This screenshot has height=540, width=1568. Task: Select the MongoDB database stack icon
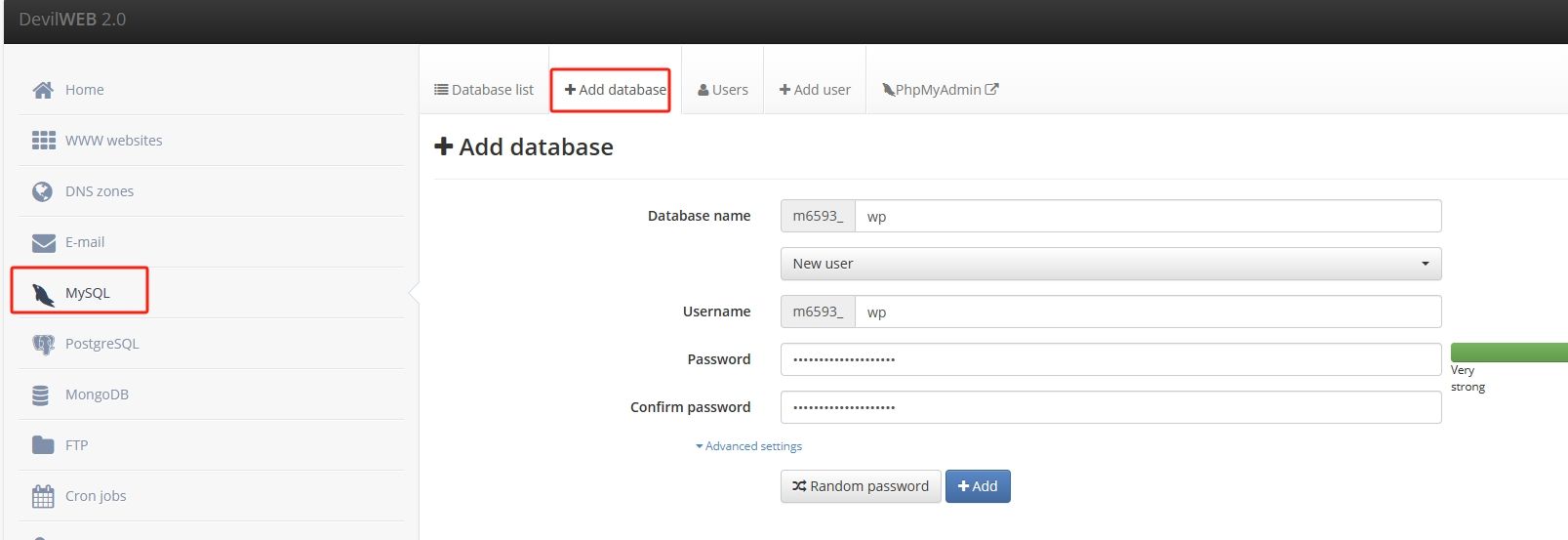coord(40,395)
